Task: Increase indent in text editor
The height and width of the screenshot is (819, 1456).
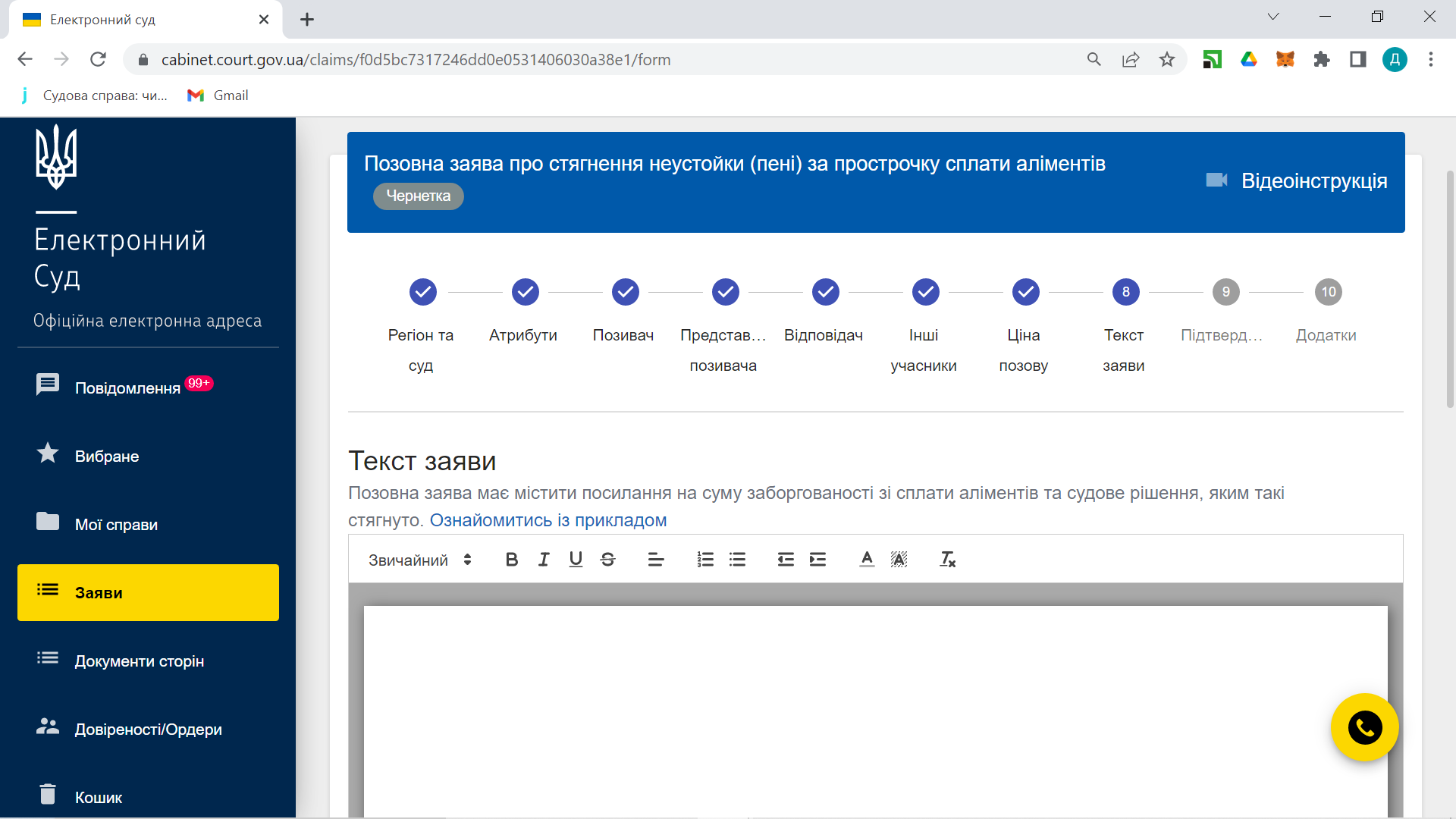Action: click(x=817, y=560)
